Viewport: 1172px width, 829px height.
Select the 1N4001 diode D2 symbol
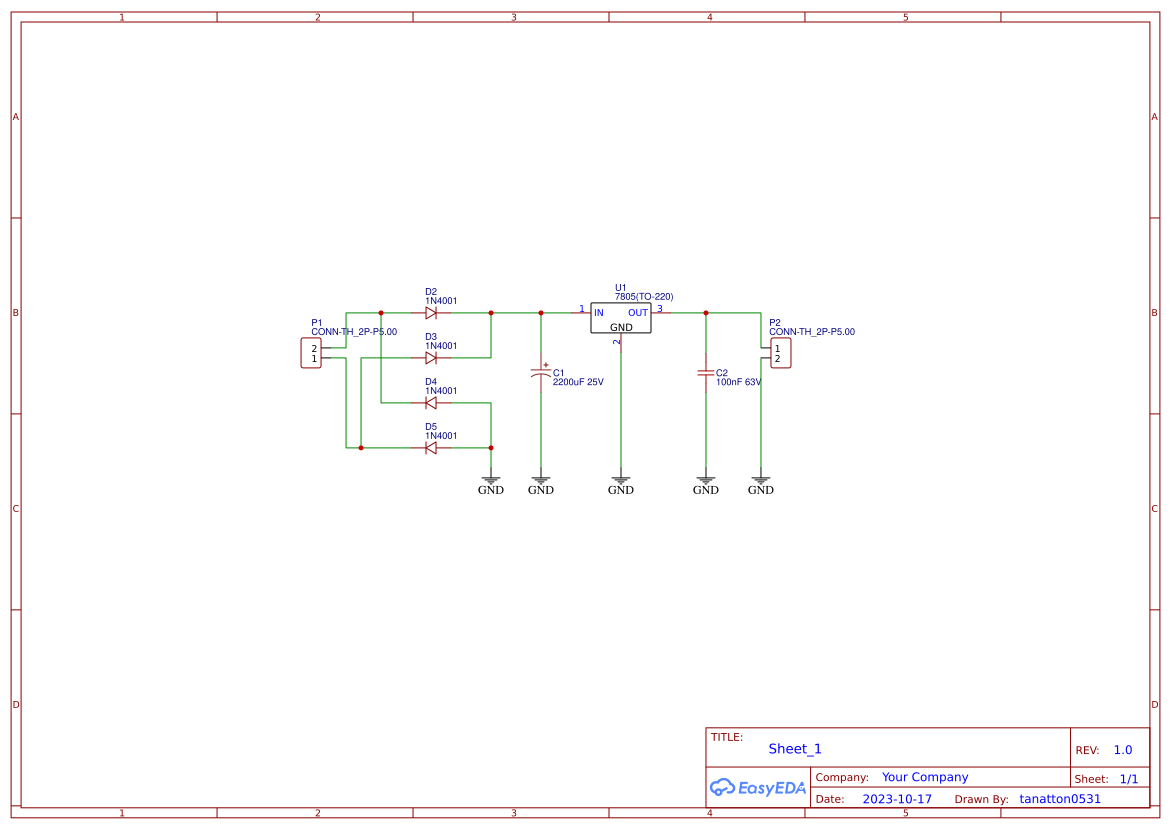(432, 312)
